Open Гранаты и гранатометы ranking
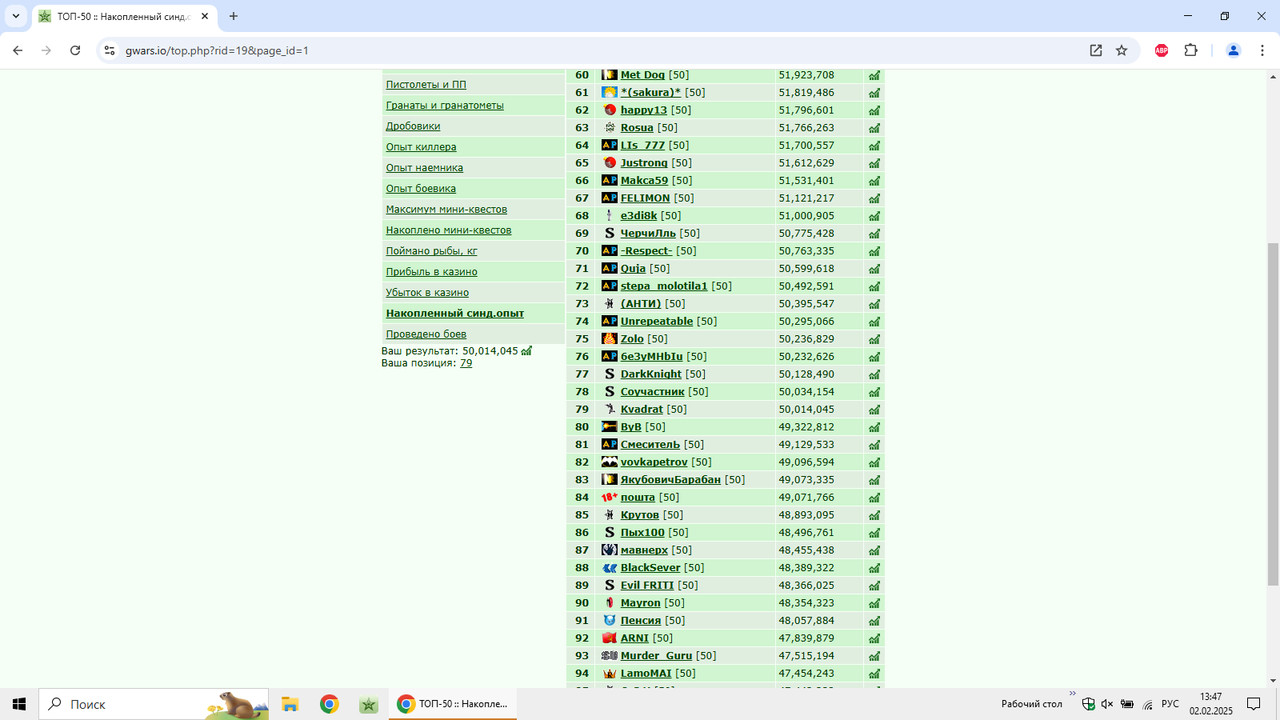 click(x=445, y=106)
